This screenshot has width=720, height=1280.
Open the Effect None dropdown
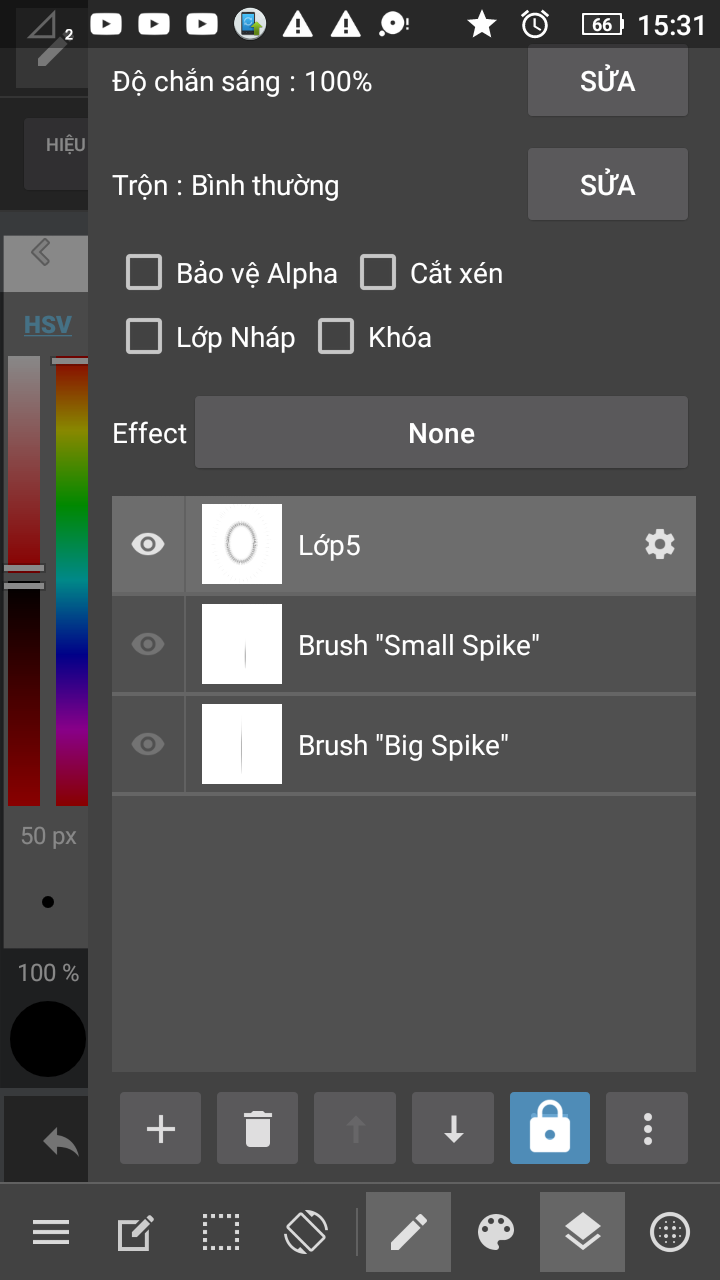[x=441, y=433]
